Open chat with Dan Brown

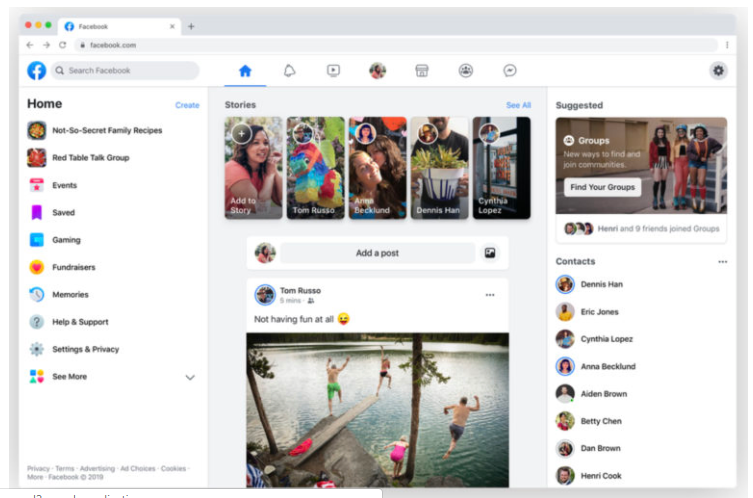588,449
